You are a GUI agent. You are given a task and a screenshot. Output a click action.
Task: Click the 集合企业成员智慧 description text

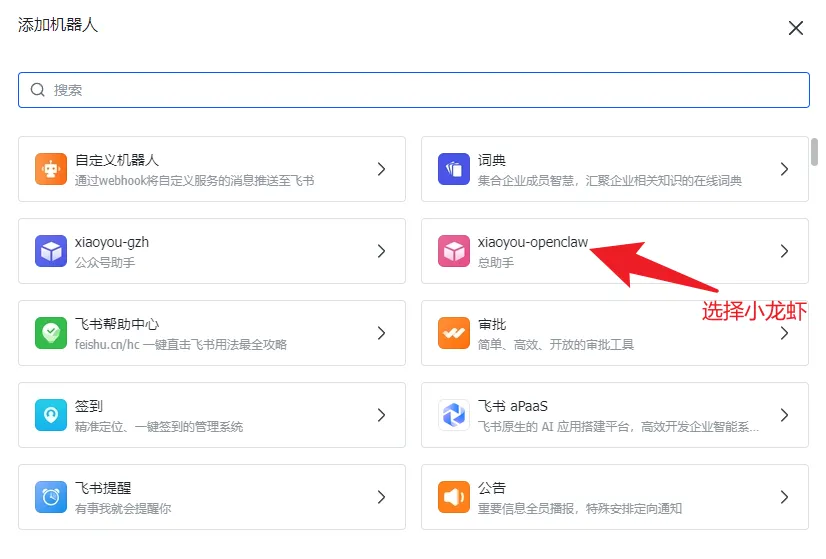[609, 181]
